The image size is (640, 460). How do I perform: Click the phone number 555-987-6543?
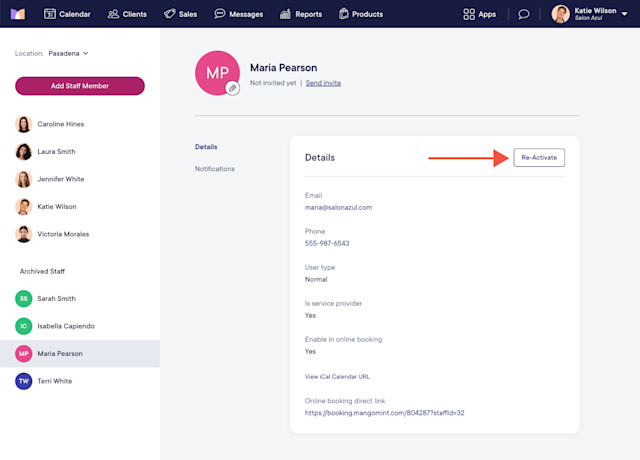tap(327, 243)
